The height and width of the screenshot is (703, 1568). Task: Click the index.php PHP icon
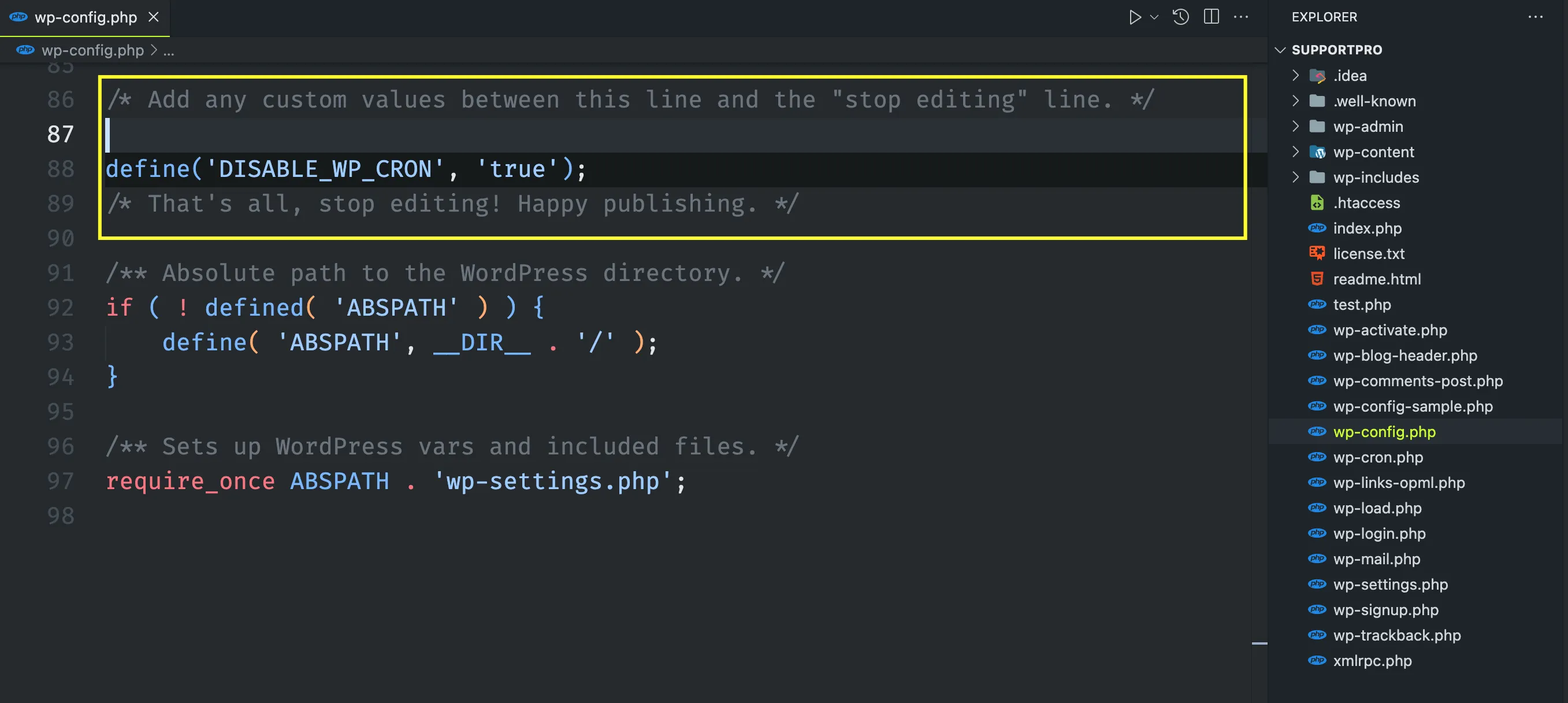click(x=1317, y=228)
